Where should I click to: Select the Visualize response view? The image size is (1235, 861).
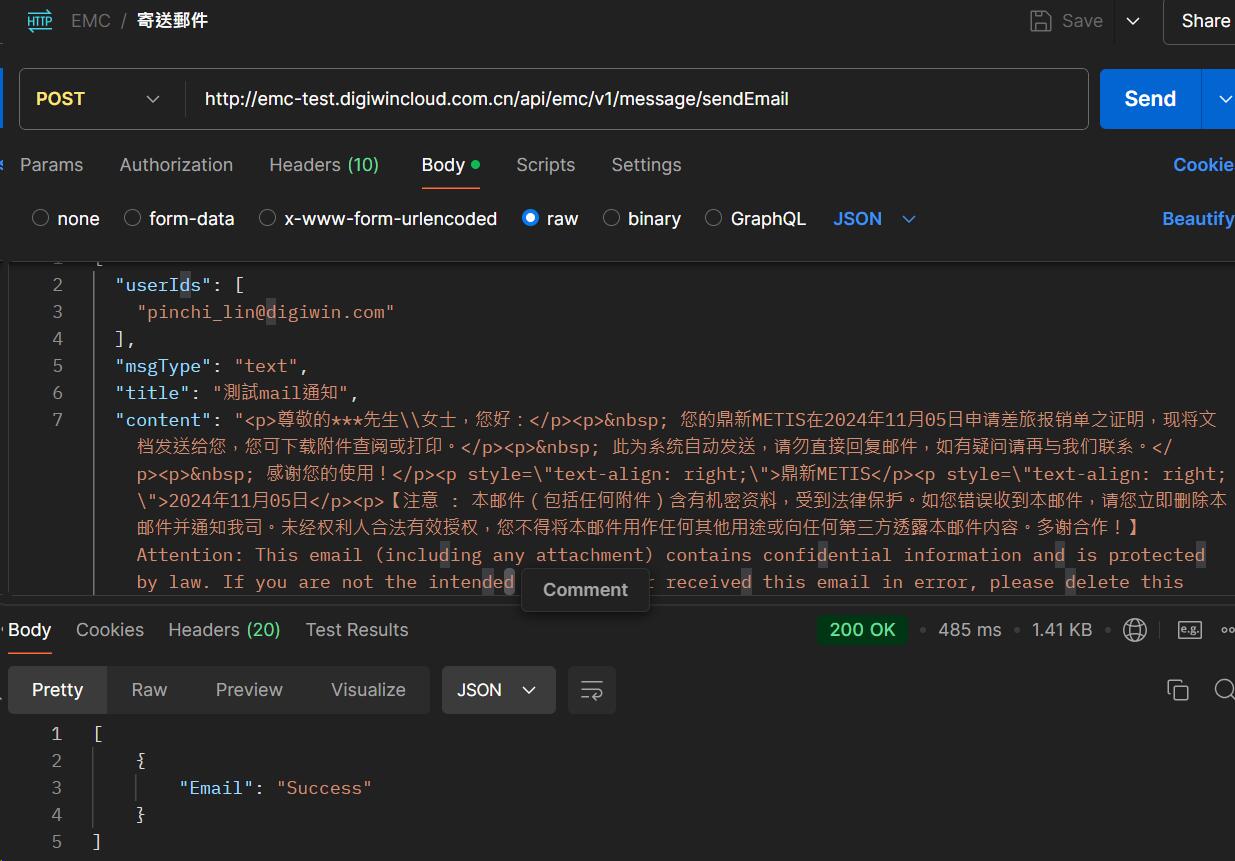pyautogui.click(x=368, y=690)
